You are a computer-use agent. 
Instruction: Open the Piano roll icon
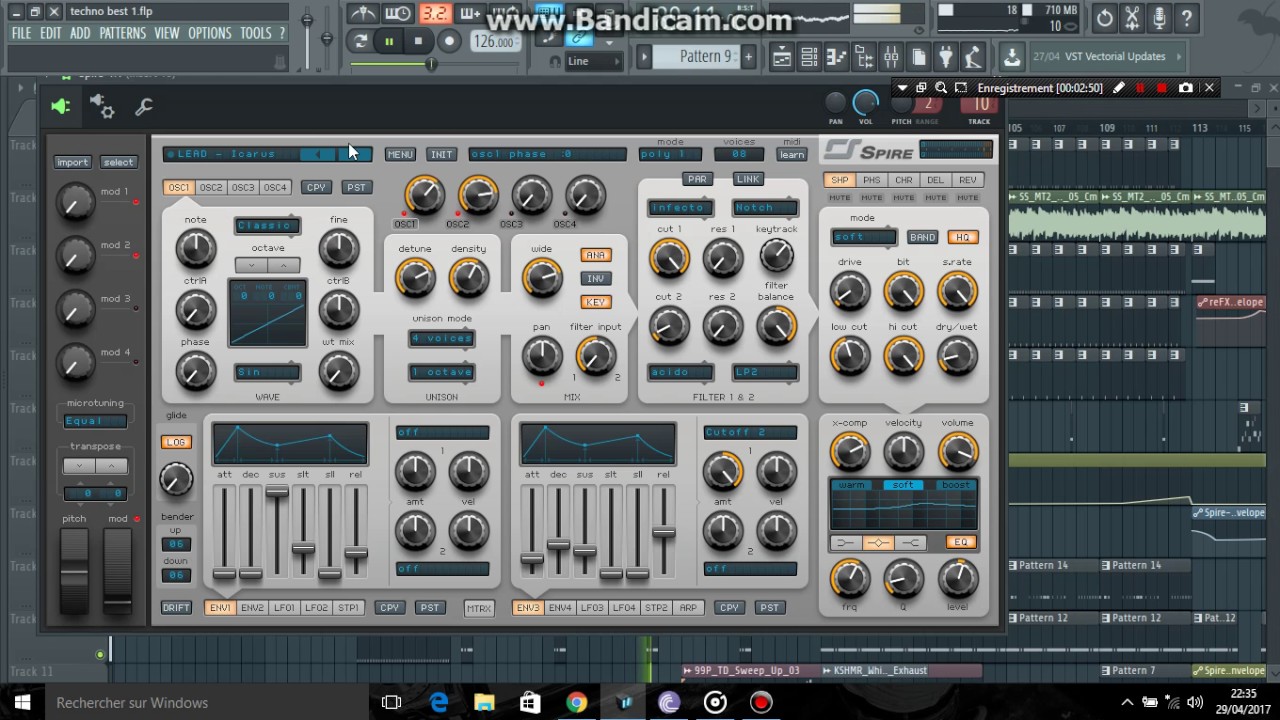[x=837, y=56]
